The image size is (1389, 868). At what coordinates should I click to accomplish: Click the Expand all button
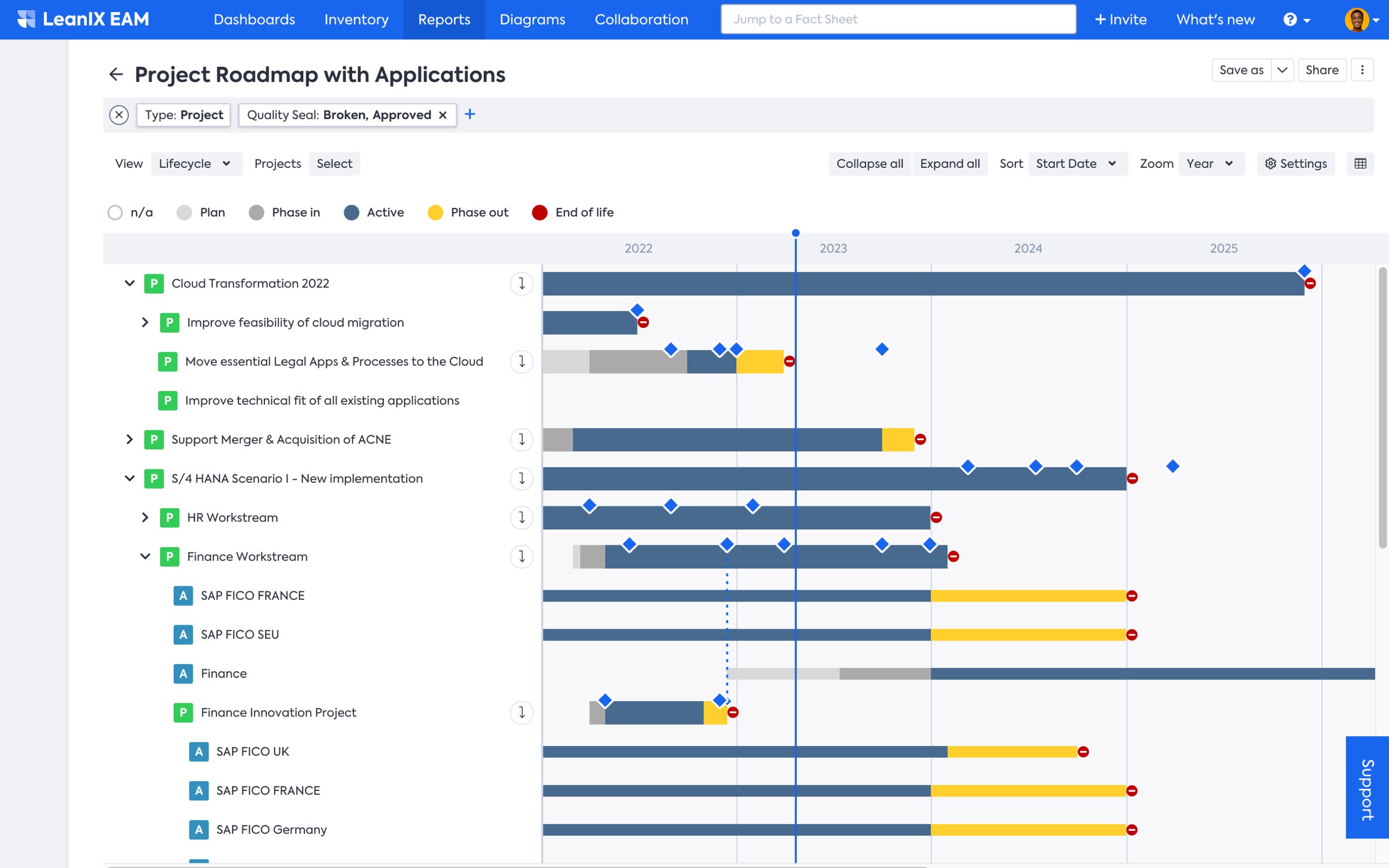pyautogui.click(x=950, y=163)
